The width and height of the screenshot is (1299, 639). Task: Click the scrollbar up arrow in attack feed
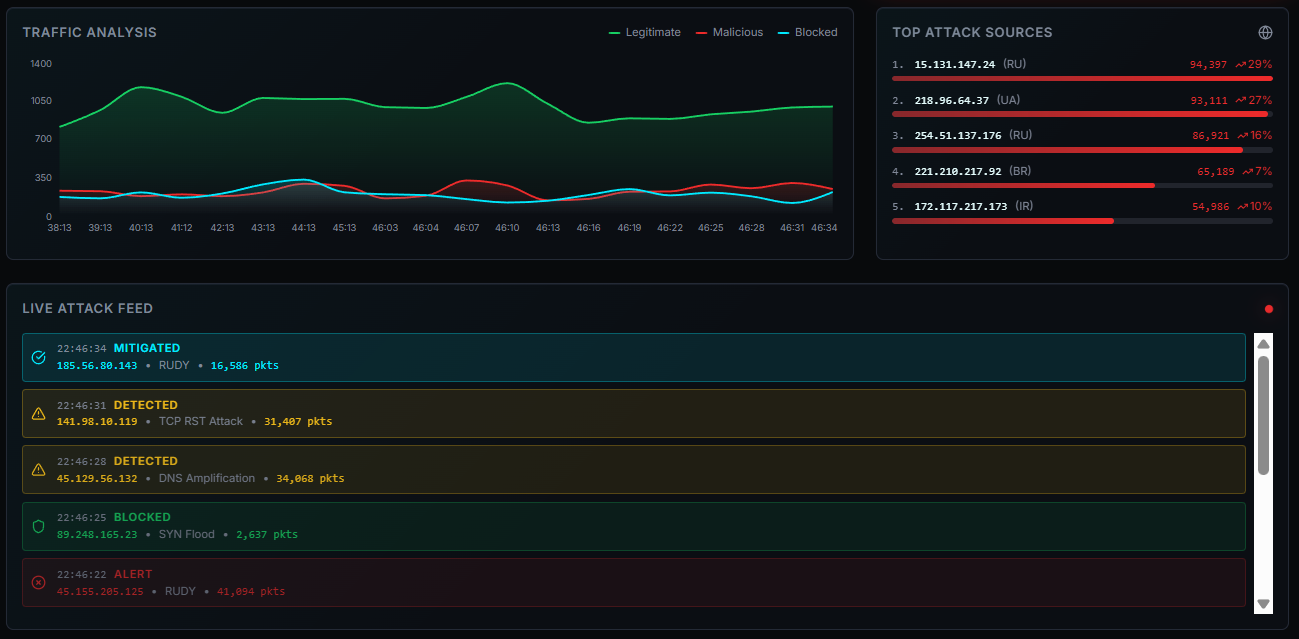point(1263,344)
